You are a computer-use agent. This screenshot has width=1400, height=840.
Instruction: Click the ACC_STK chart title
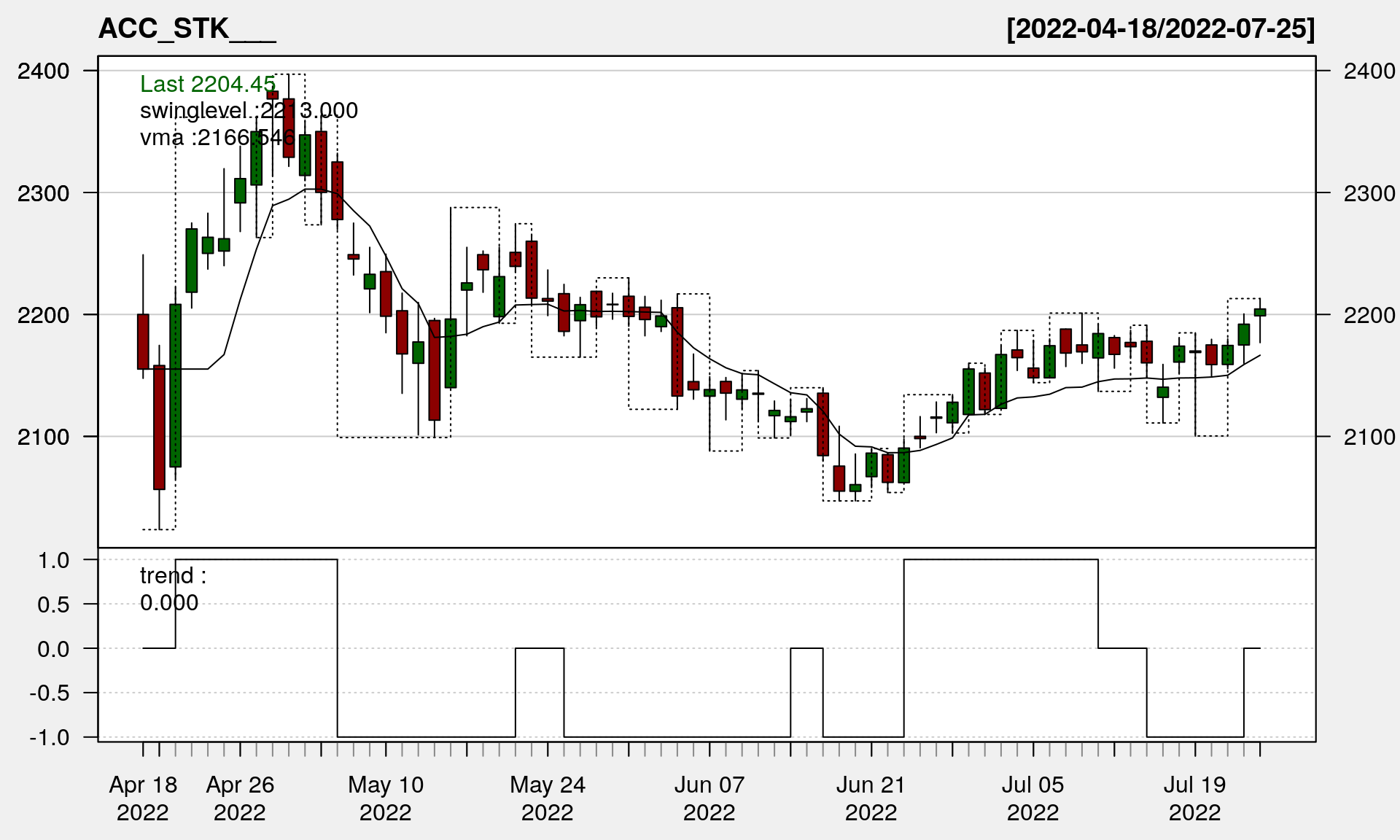(x=187, y=29)
